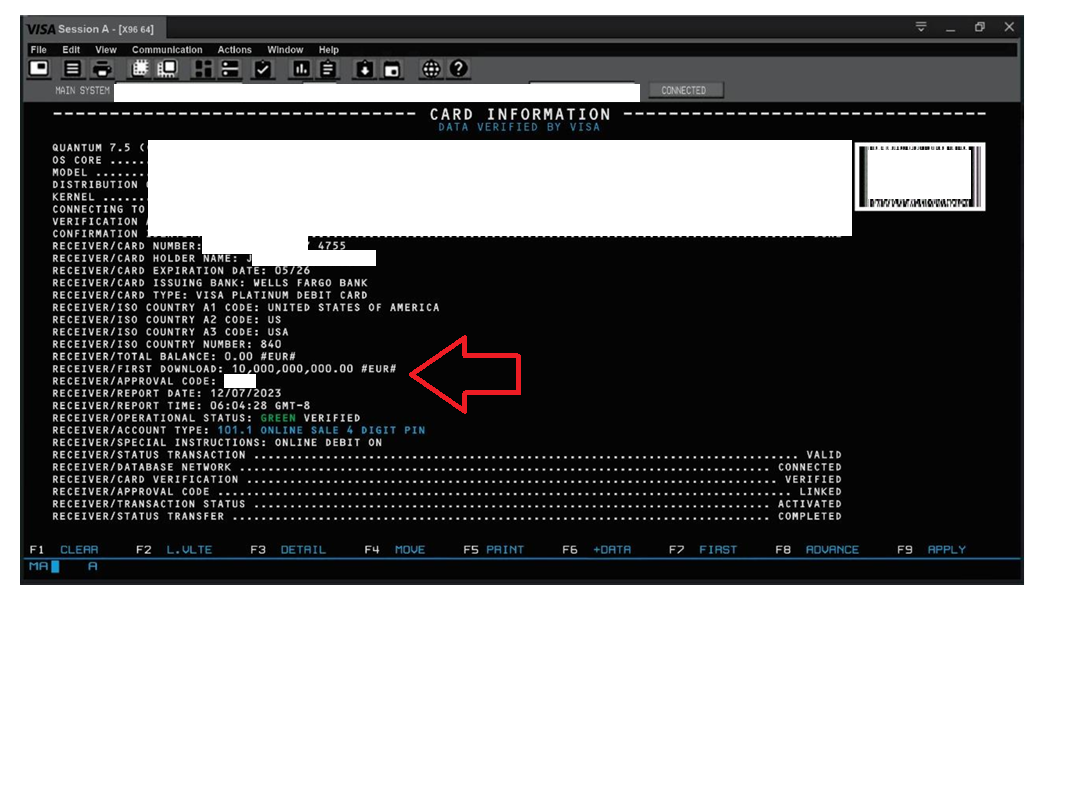This screenshot has width=1070, height=806.
Task: Click the calendar icon in the toolbar
Action: point(392,69)
